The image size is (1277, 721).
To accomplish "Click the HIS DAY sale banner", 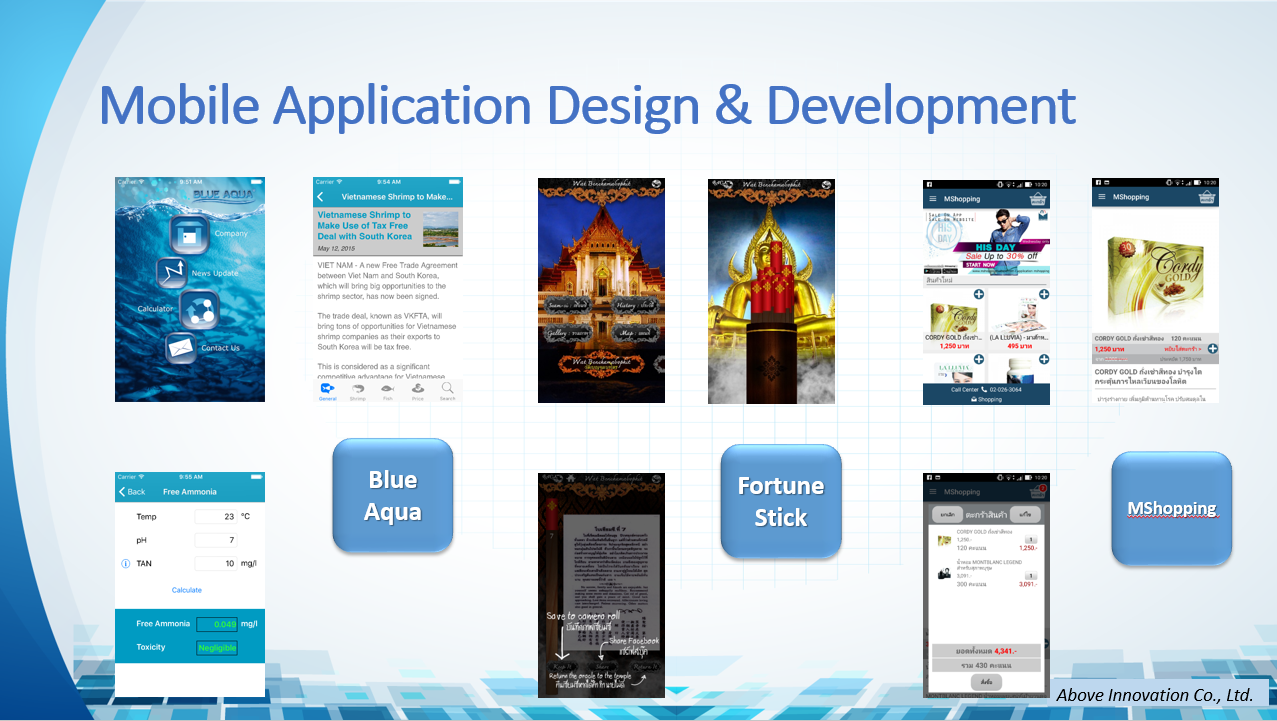I will 986,244.
